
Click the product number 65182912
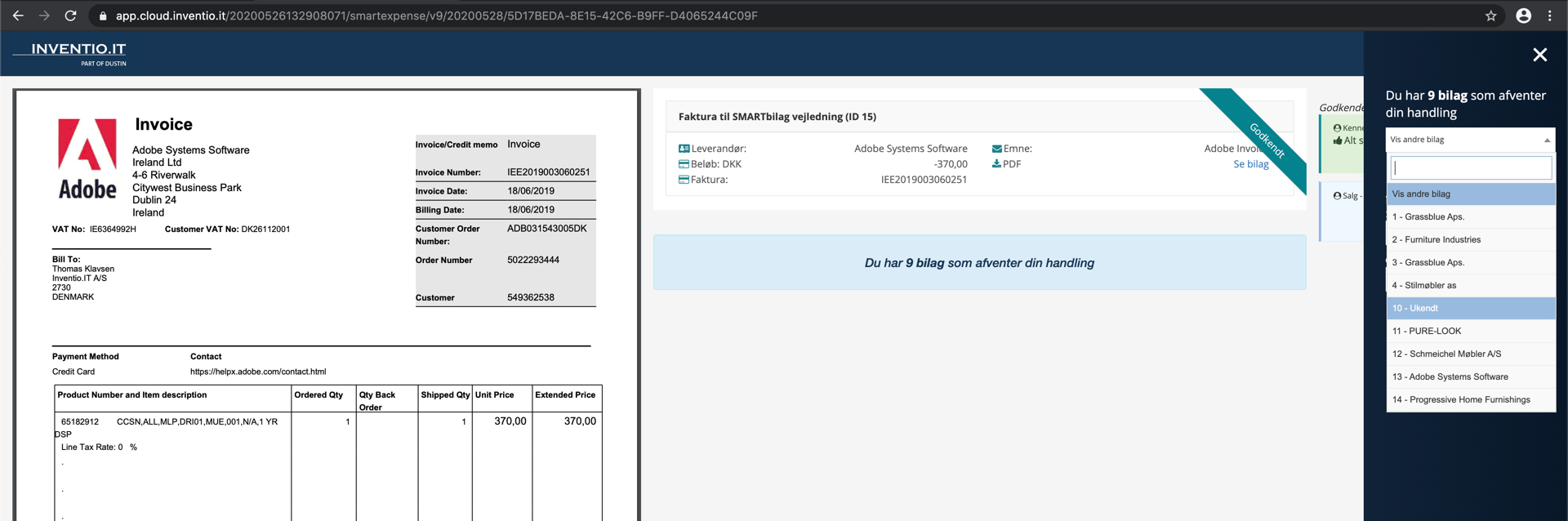80,422
